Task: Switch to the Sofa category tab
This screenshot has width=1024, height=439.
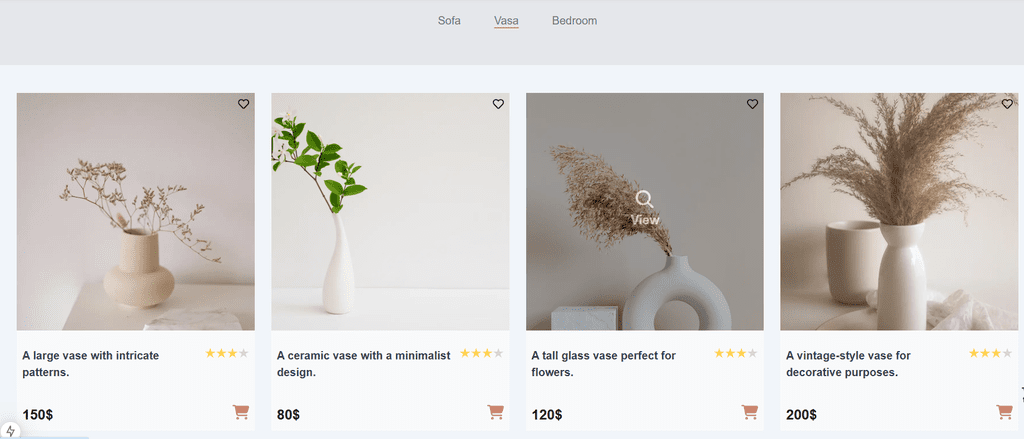Action: point(449,21)
